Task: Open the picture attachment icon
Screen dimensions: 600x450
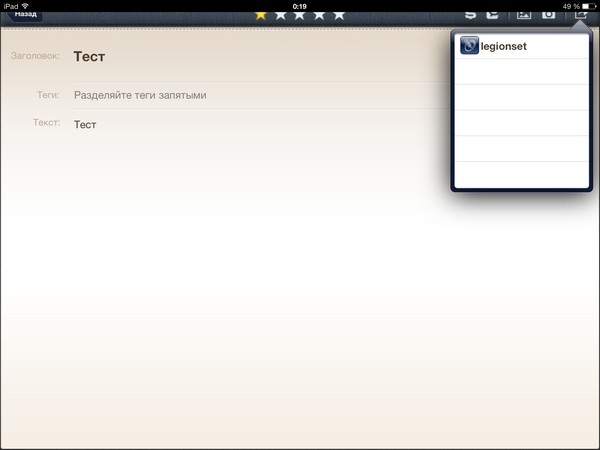Action: coord(523,15)
